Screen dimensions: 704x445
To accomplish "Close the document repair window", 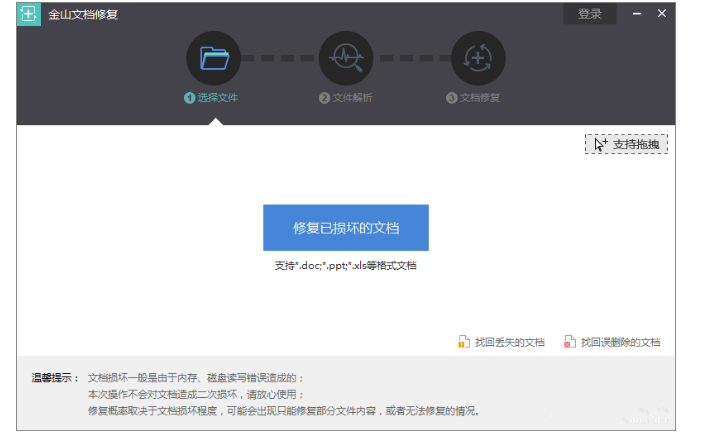I will tap(662, 13).
